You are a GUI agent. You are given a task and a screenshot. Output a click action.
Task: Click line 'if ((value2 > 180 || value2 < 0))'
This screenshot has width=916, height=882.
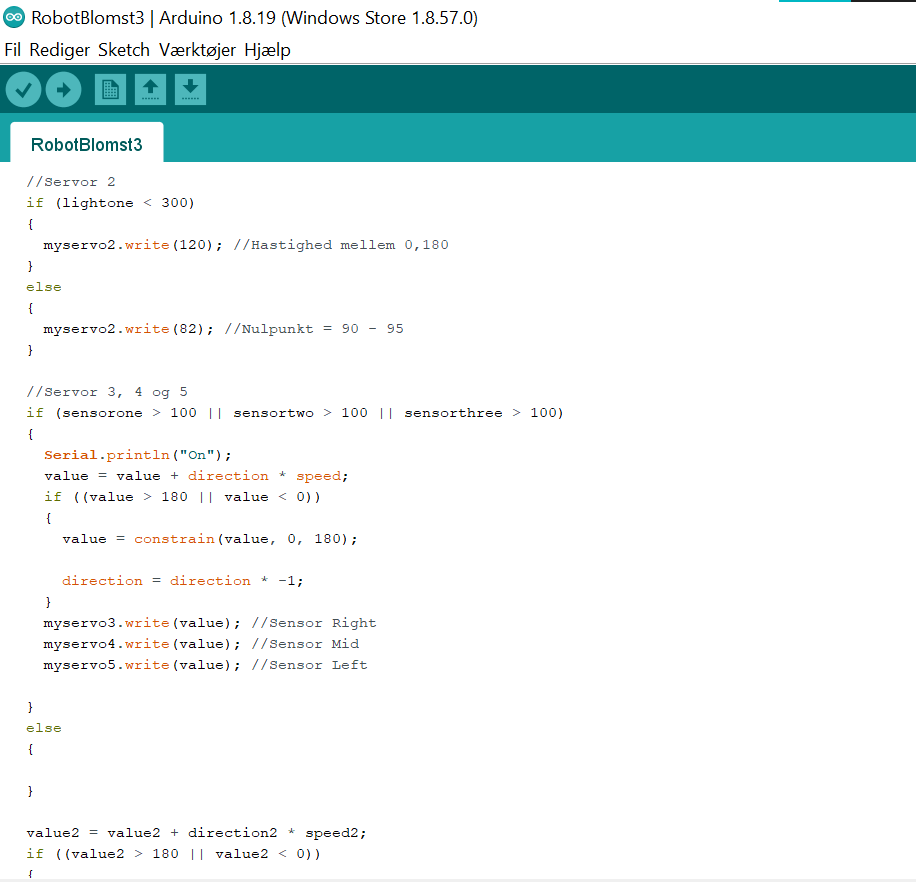(174, 854)
